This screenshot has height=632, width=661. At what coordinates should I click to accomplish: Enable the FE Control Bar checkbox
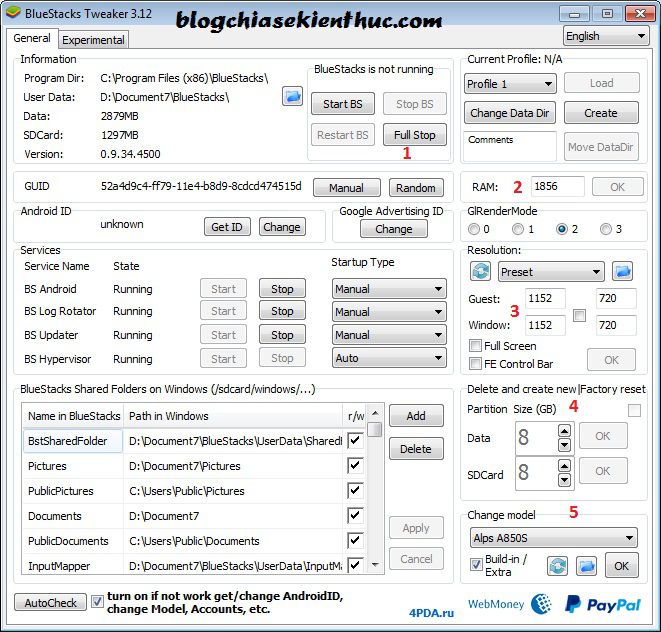click(x=475, y=363)
